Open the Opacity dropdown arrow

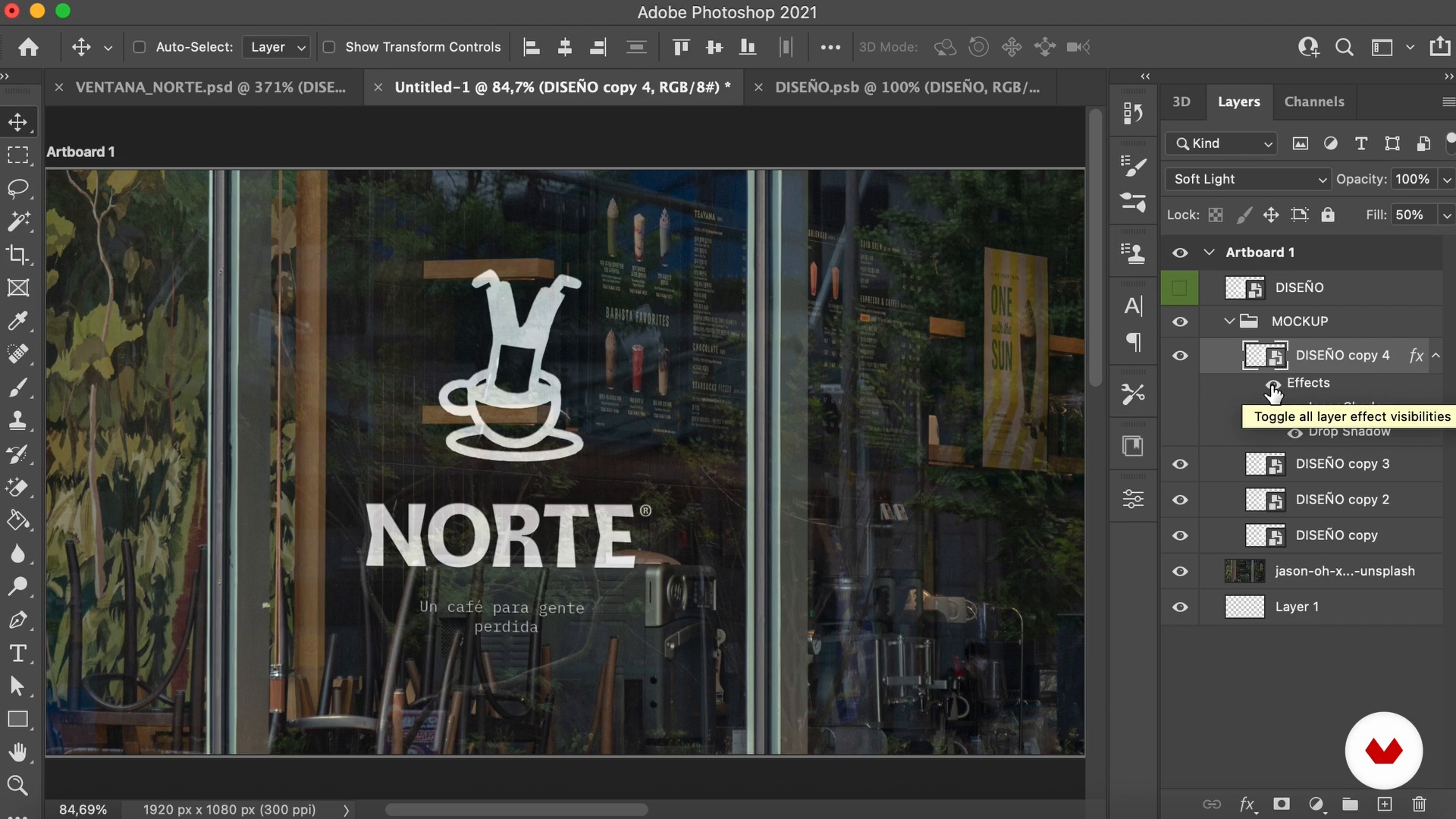(1446, 180)
